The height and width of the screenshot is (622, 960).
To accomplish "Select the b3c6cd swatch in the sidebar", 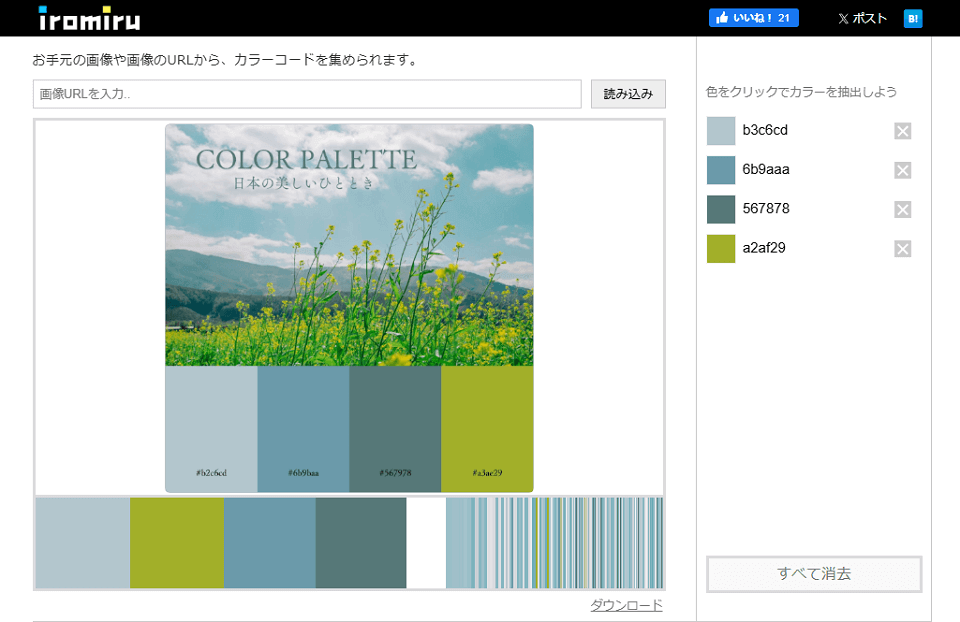I will (x=721, y=131).
